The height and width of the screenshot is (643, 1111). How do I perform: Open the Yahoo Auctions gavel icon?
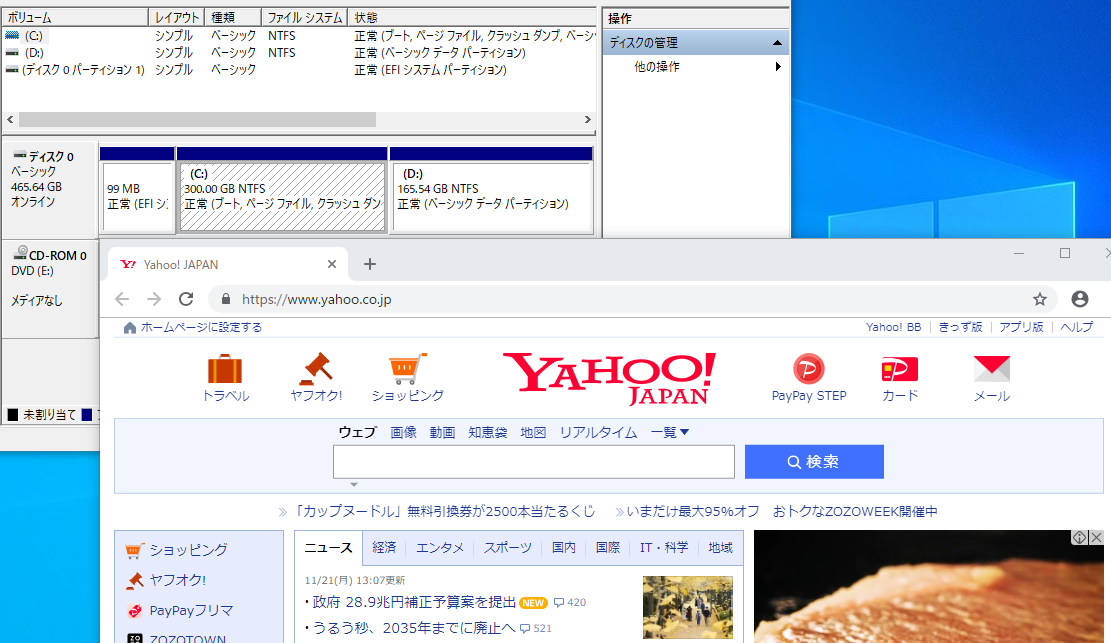pyautogui.click(x=316, y=369)
